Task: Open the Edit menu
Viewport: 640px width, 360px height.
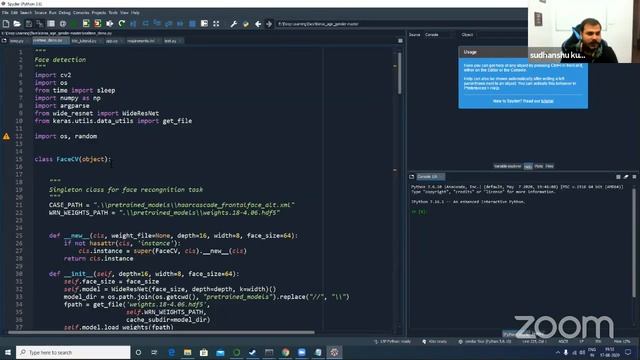Action: tap(14, 13)
